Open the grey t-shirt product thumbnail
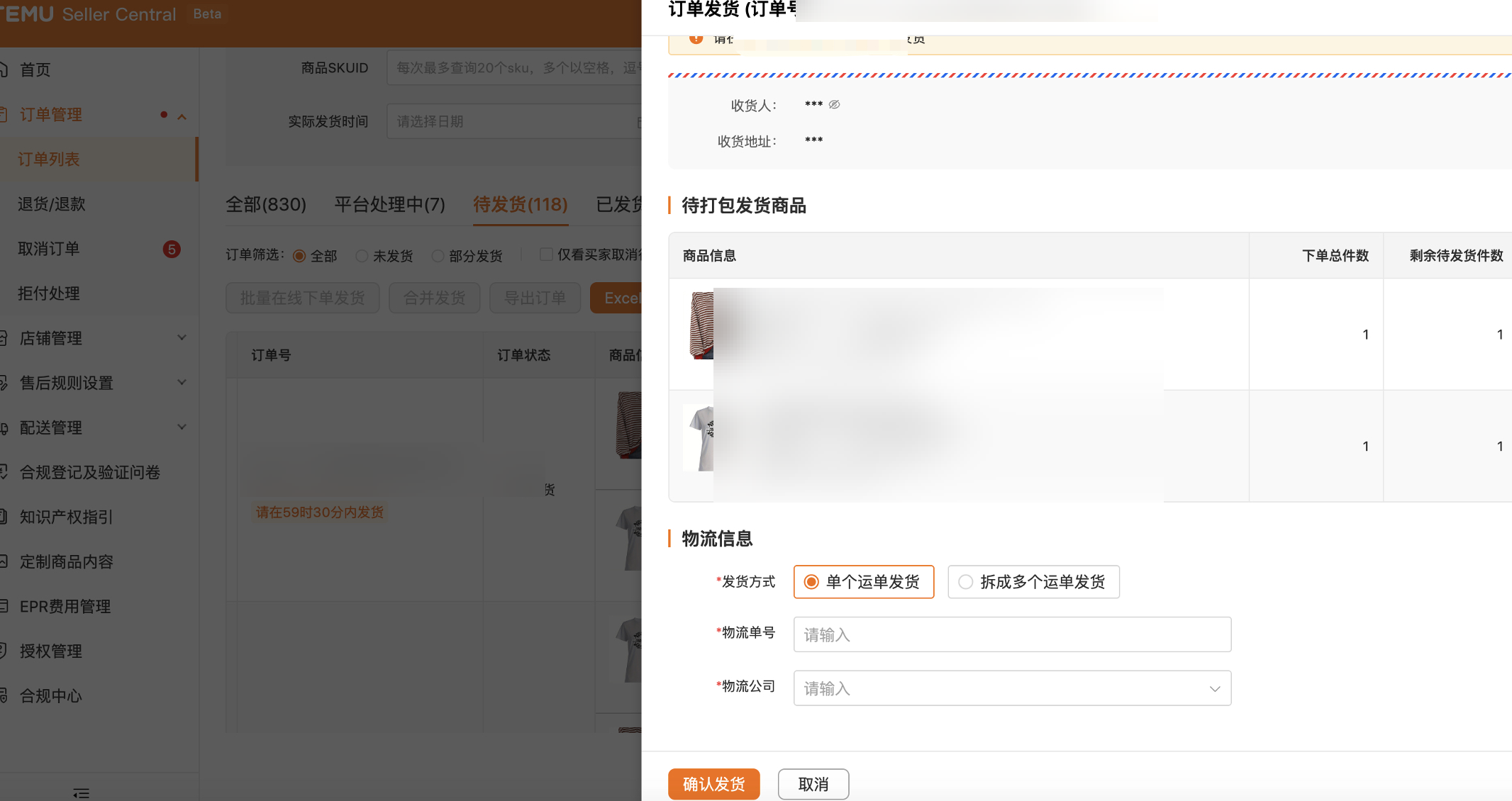 pyautogui.click(x=699, y=437)
